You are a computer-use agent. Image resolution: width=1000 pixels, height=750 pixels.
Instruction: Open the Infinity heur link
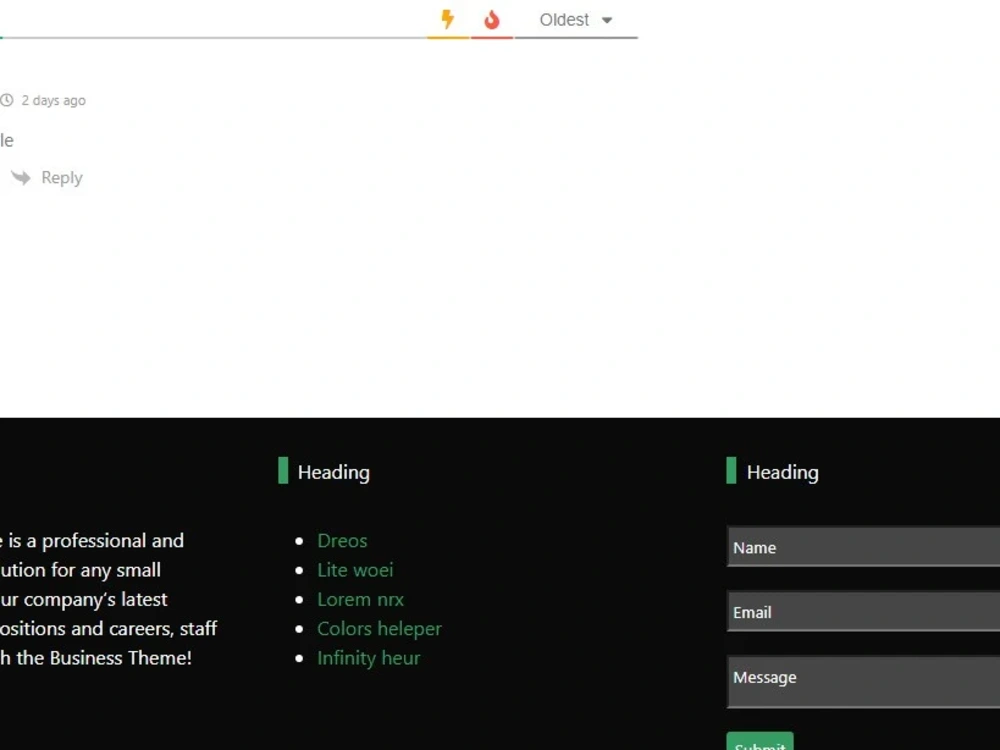368,658
